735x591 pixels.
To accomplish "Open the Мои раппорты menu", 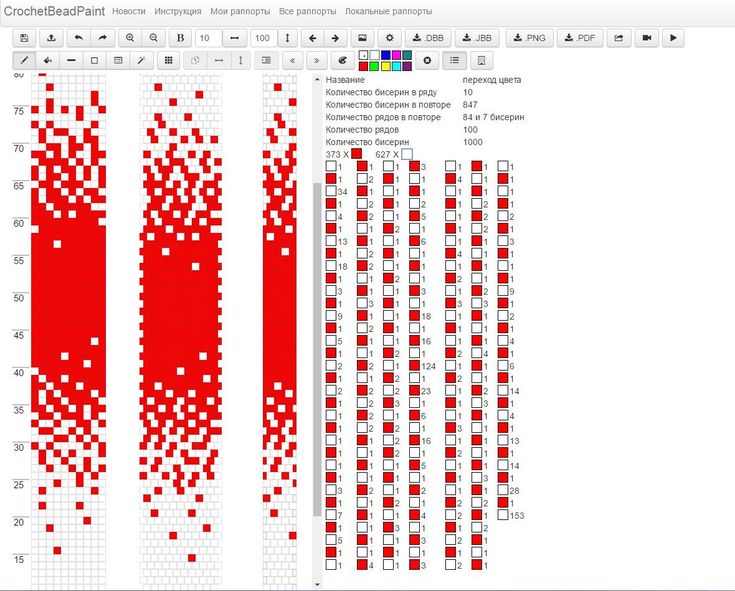I will point(240,11).
